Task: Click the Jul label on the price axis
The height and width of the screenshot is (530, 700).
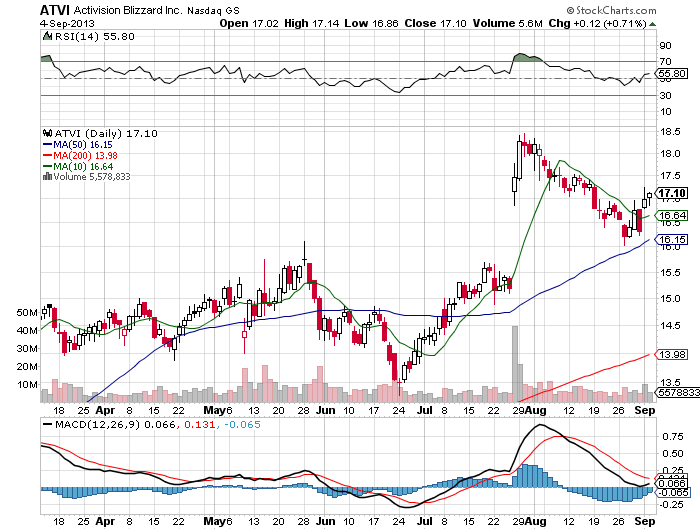Action: [x=425, y=410]
